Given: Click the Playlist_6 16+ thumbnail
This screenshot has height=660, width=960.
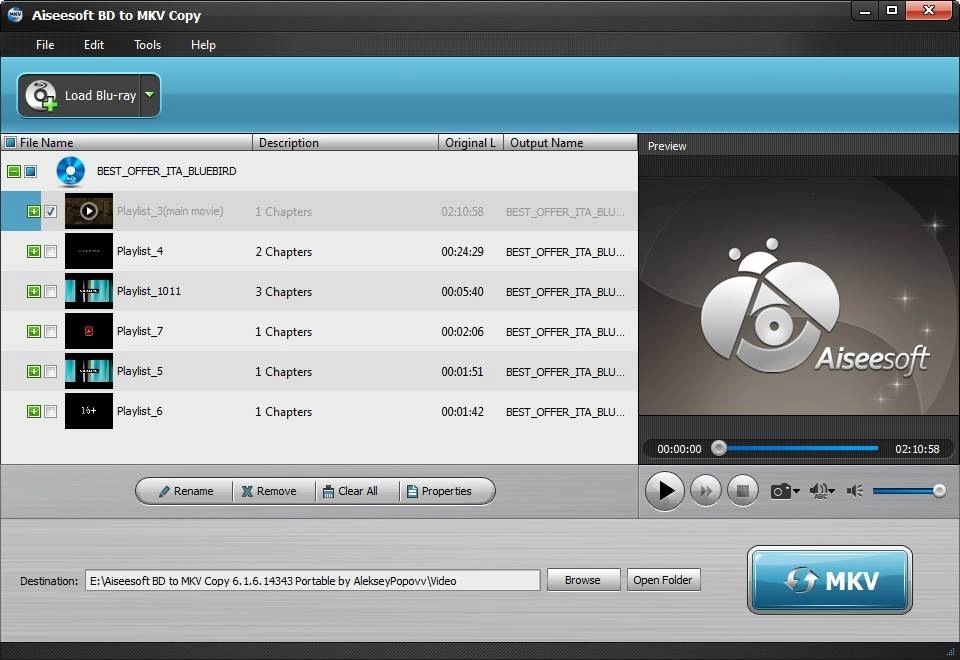Looking at the screenshot, I should point(89,411).
